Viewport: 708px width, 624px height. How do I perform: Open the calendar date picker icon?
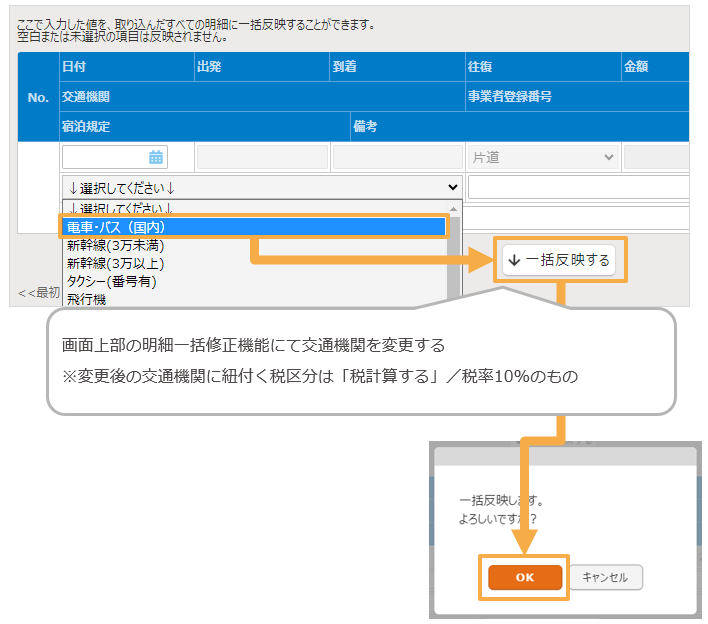coord(155,157)
